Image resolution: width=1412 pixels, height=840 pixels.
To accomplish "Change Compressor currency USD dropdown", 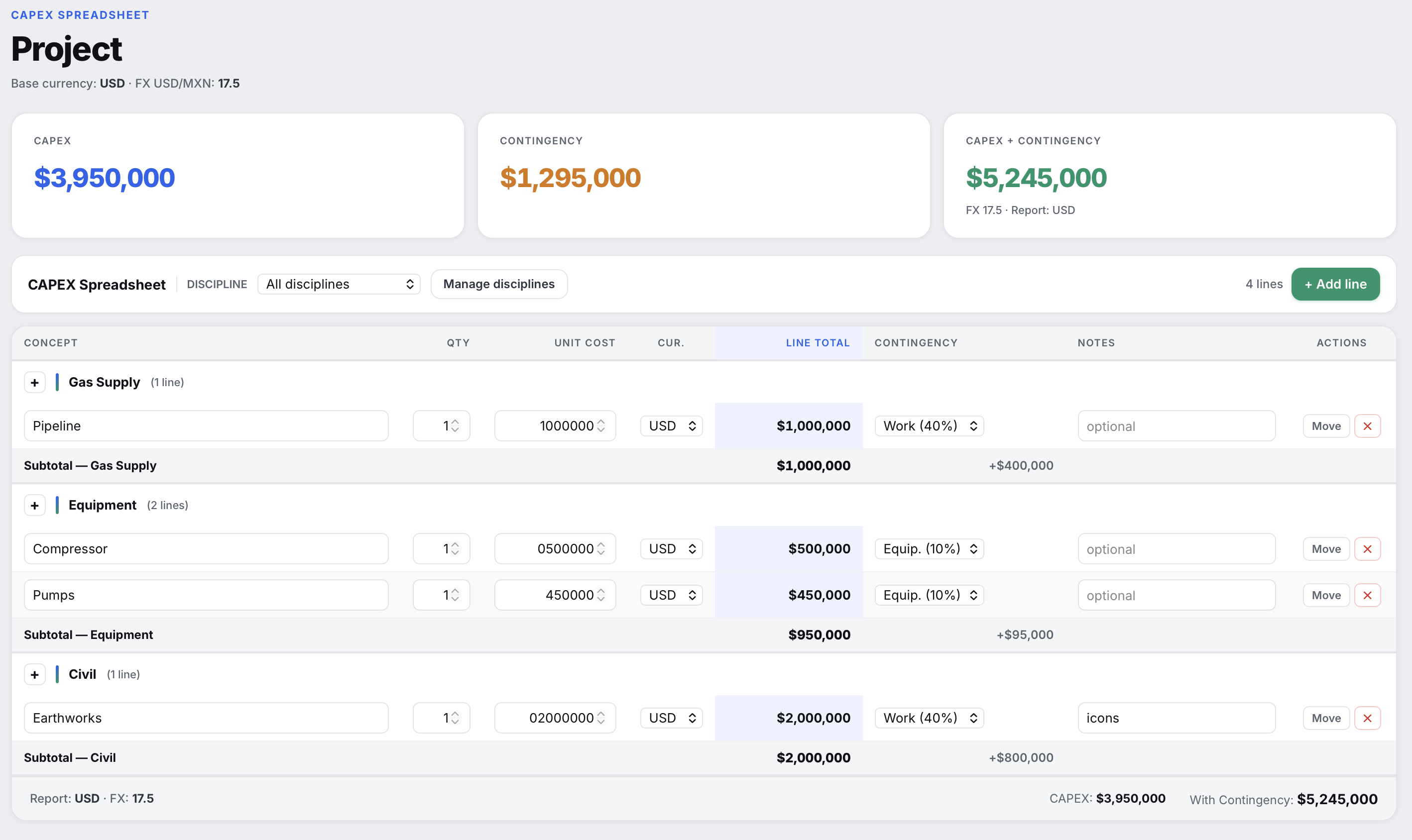I will [671, 549].
